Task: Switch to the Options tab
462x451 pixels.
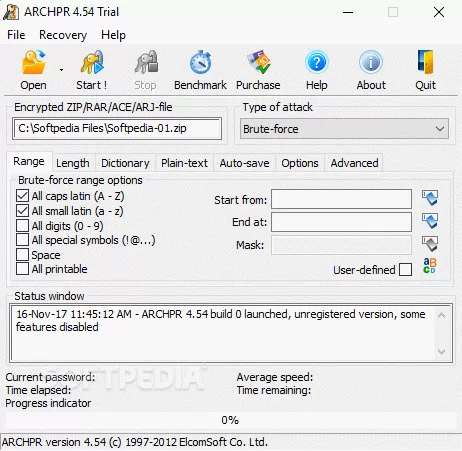Action: point(300,163)
